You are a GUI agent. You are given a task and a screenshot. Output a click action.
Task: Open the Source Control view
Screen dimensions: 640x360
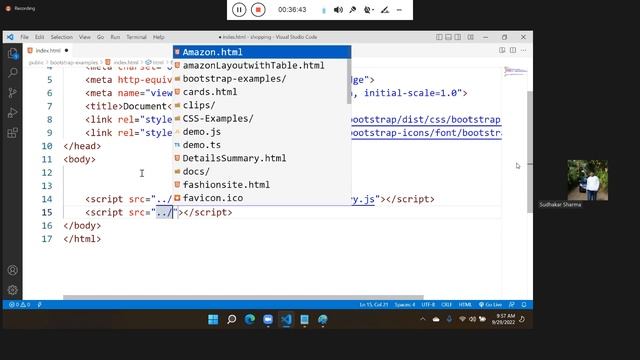13,93
